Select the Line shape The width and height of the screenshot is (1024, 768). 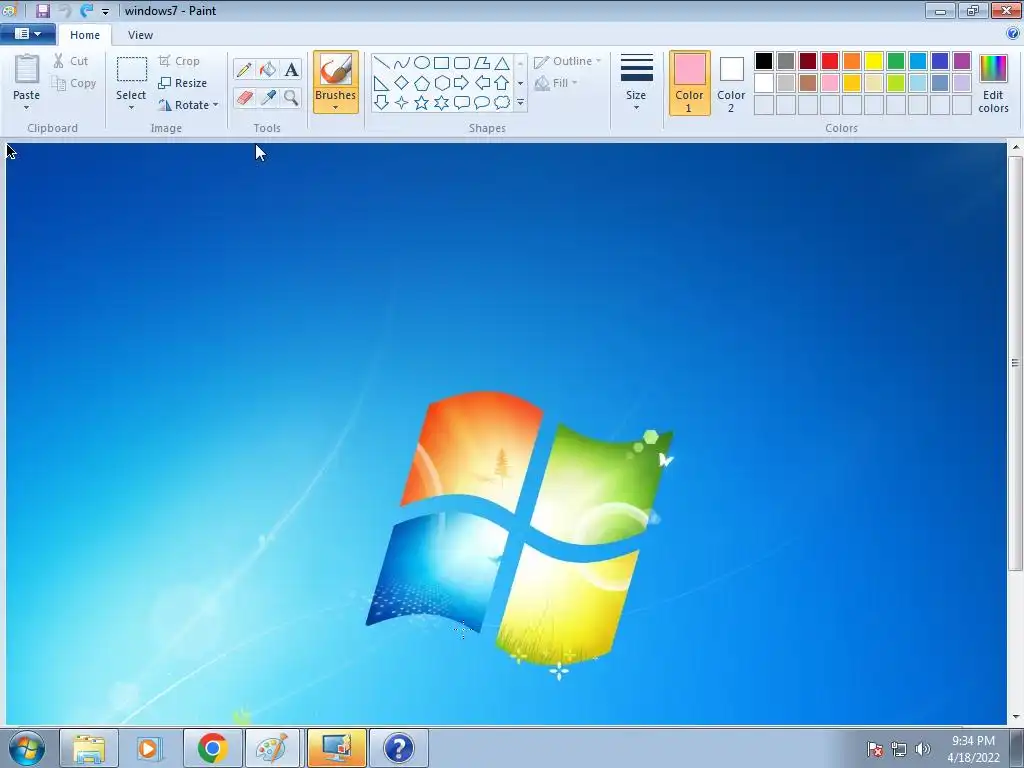pos(381,63)
